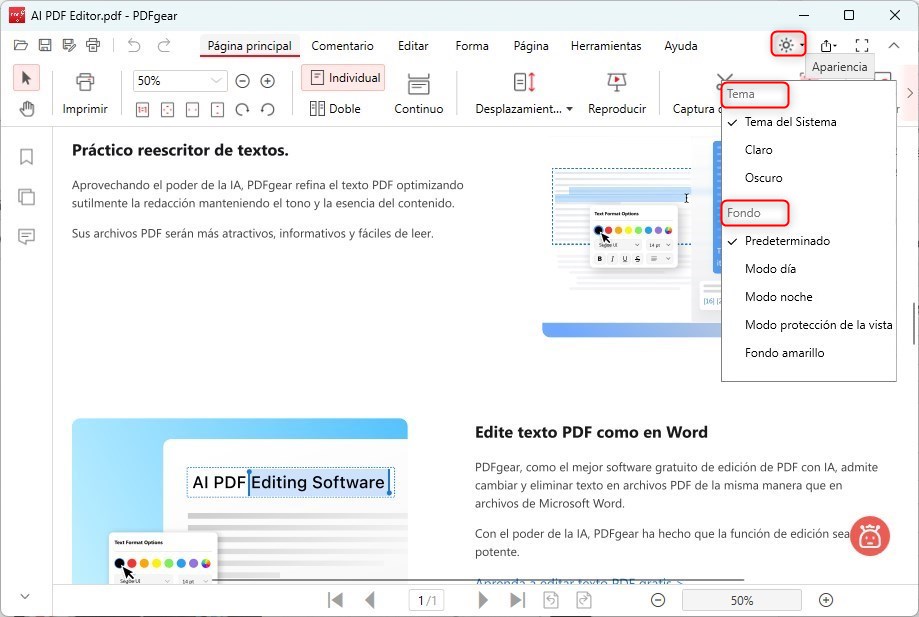Click the Save icon in quick toolbar
The height and width of the screenshot is (617, 919).
click(x=45, y=45)
